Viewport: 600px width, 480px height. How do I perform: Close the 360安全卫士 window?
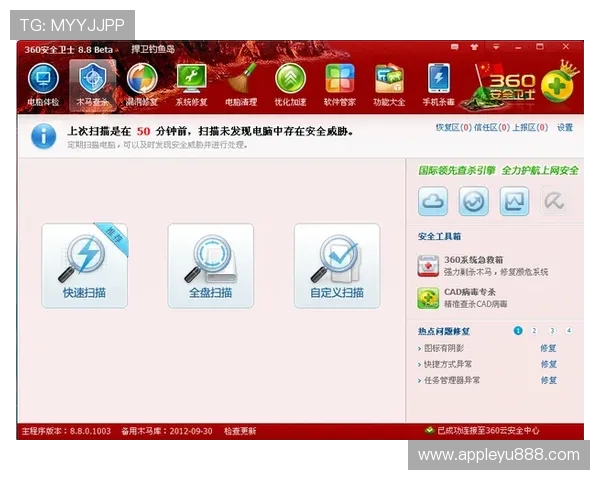(566, 47)
